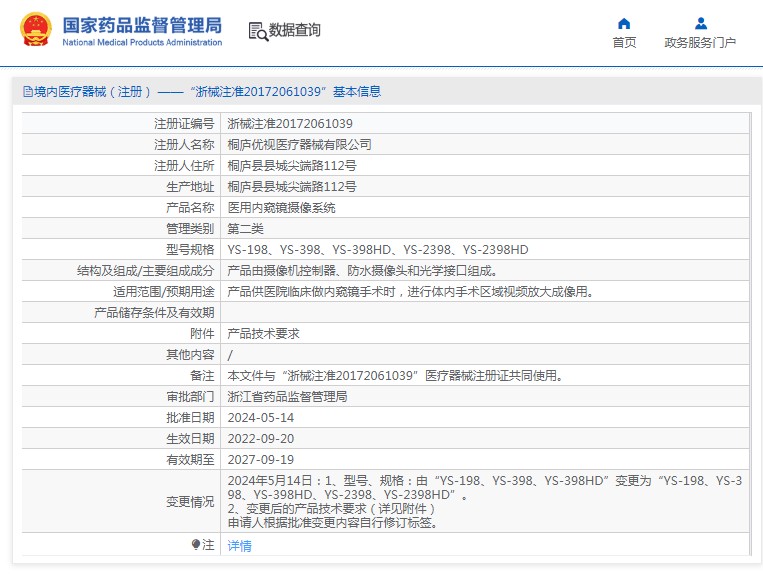Open the 政务服务门户 link
Screen dimensions: 763x574
700,43
